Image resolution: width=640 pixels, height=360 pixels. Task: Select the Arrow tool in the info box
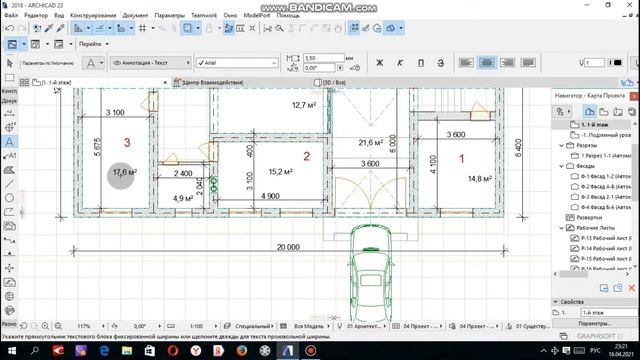pos(10,63)
